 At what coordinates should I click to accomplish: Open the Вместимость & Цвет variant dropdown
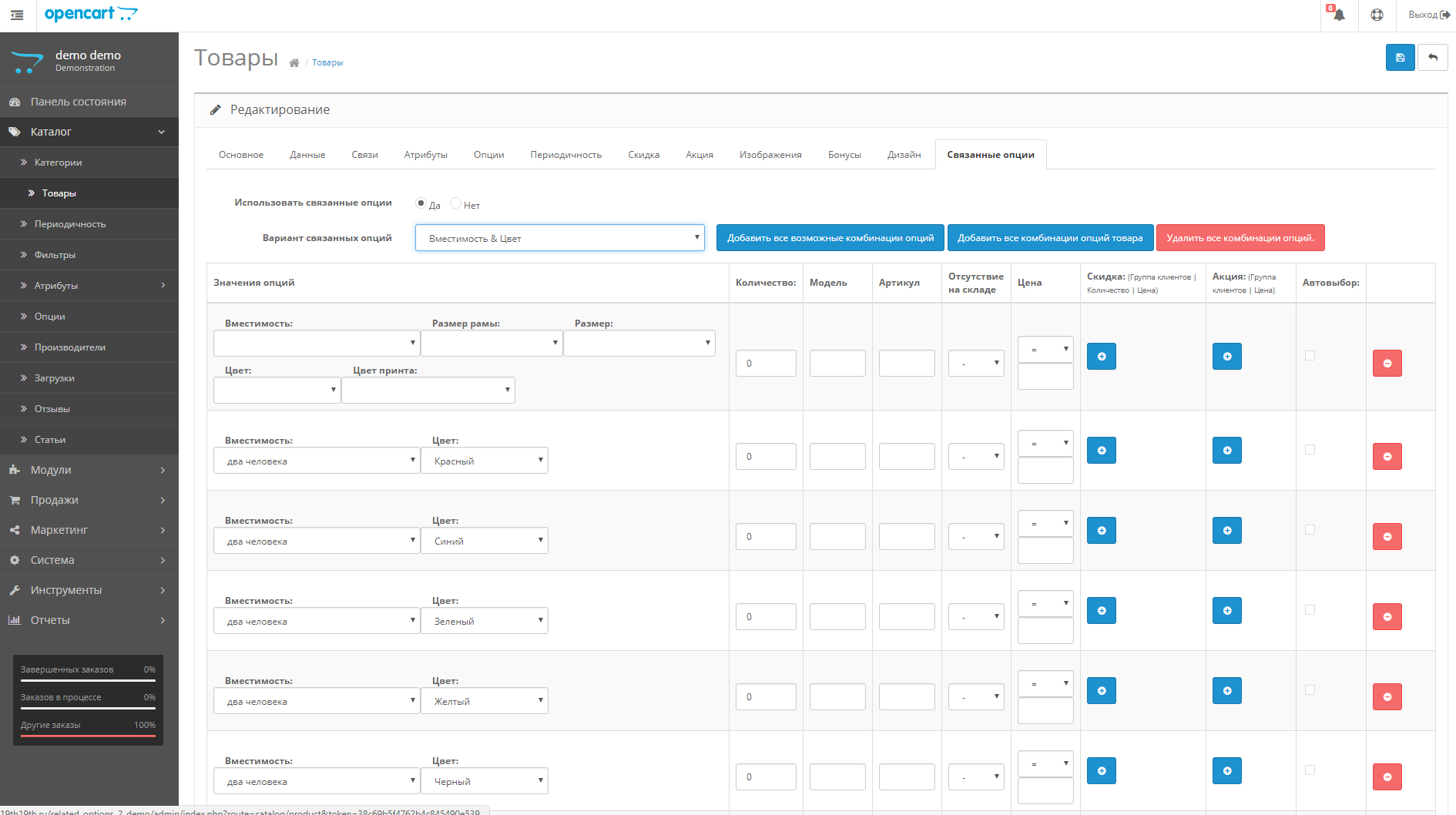[x=559, y=238]
